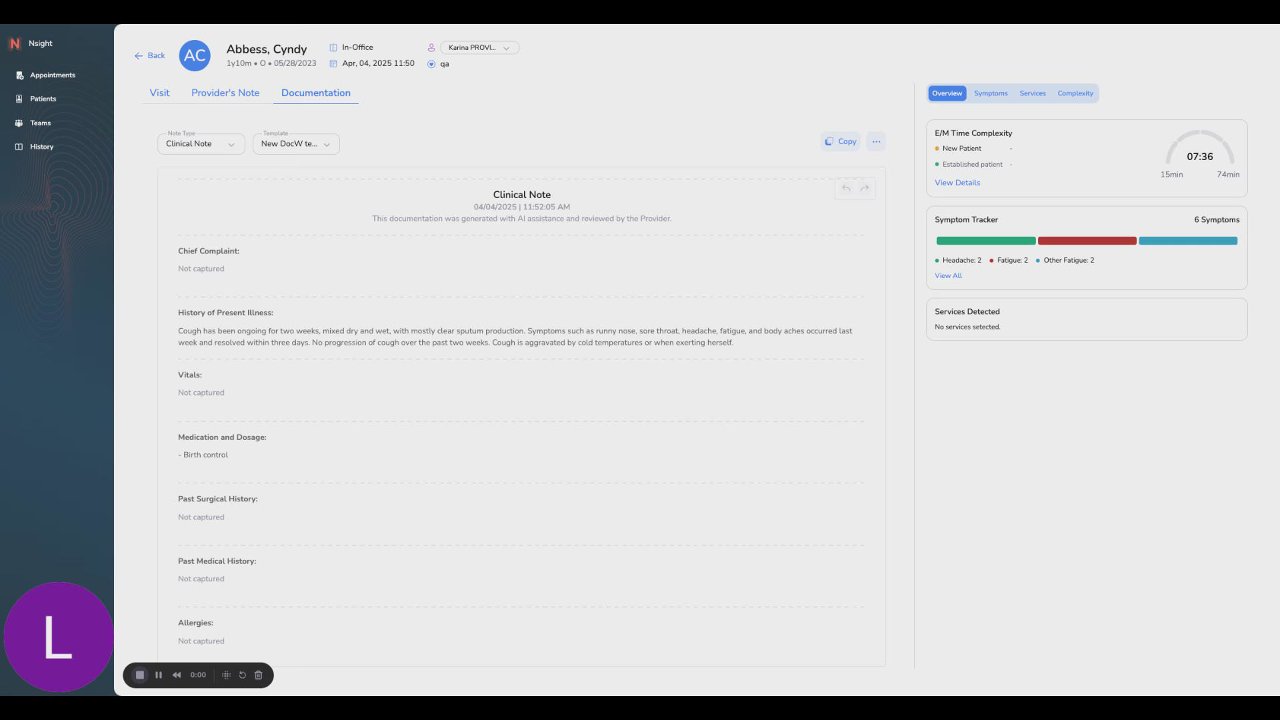Screen dimensions: 1280x720
Task: Click the Appointments sidebar icon
Action: 19,75
